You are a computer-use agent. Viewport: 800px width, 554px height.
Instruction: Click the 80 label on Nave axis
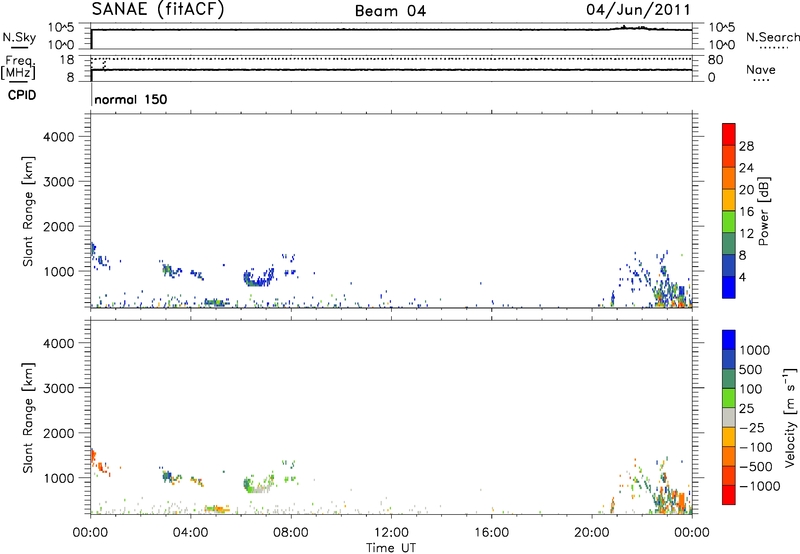point(715,60)
